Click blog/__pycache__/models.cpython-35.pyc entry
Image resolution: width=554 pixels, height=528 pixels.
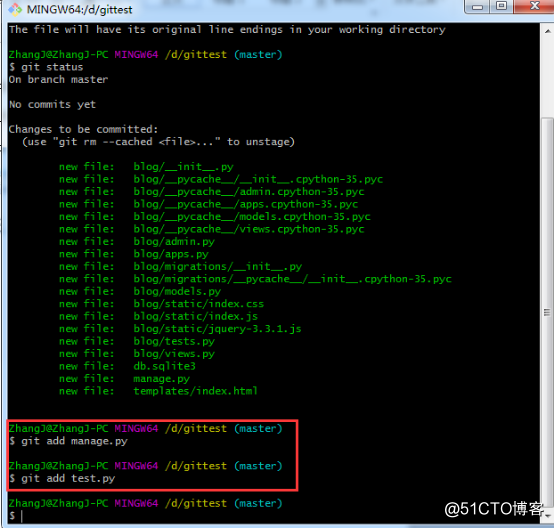pyautogui.click(x=215, y=217)
